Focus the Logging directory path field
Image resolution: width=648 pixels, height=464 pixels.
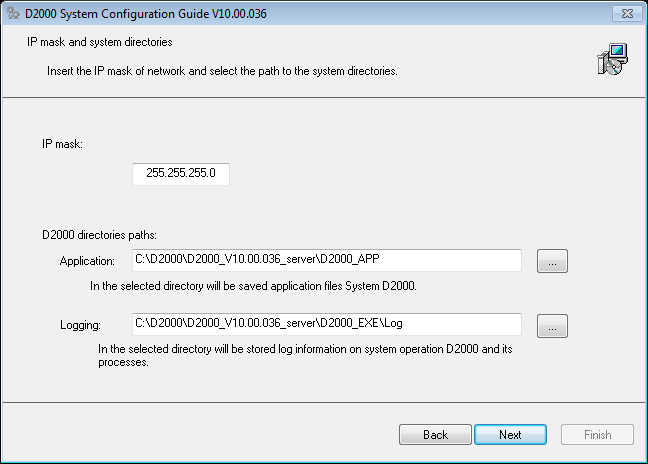click(327, 324)
